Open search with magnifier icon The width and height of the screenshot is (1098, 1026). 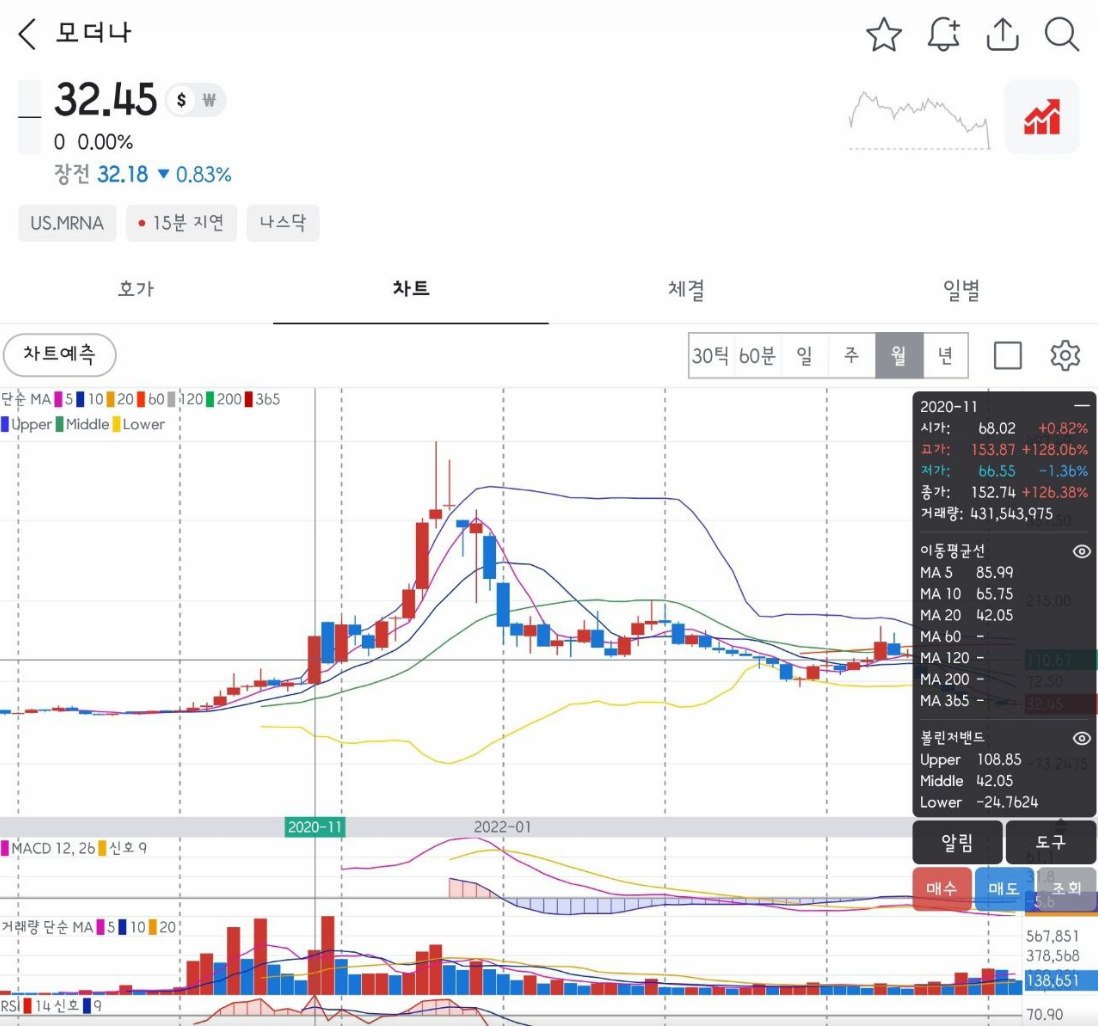(x=1062, y=34)
